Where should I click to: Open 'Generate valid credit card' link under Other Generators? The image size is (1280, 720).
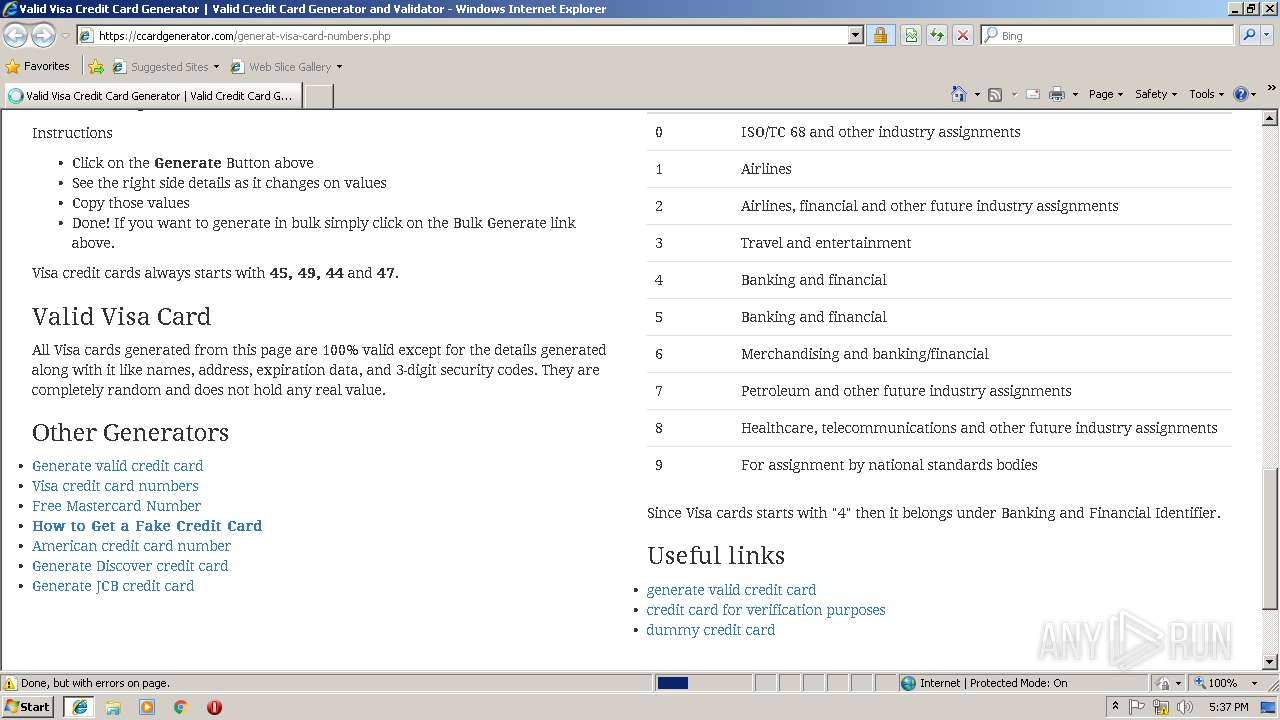117,466
